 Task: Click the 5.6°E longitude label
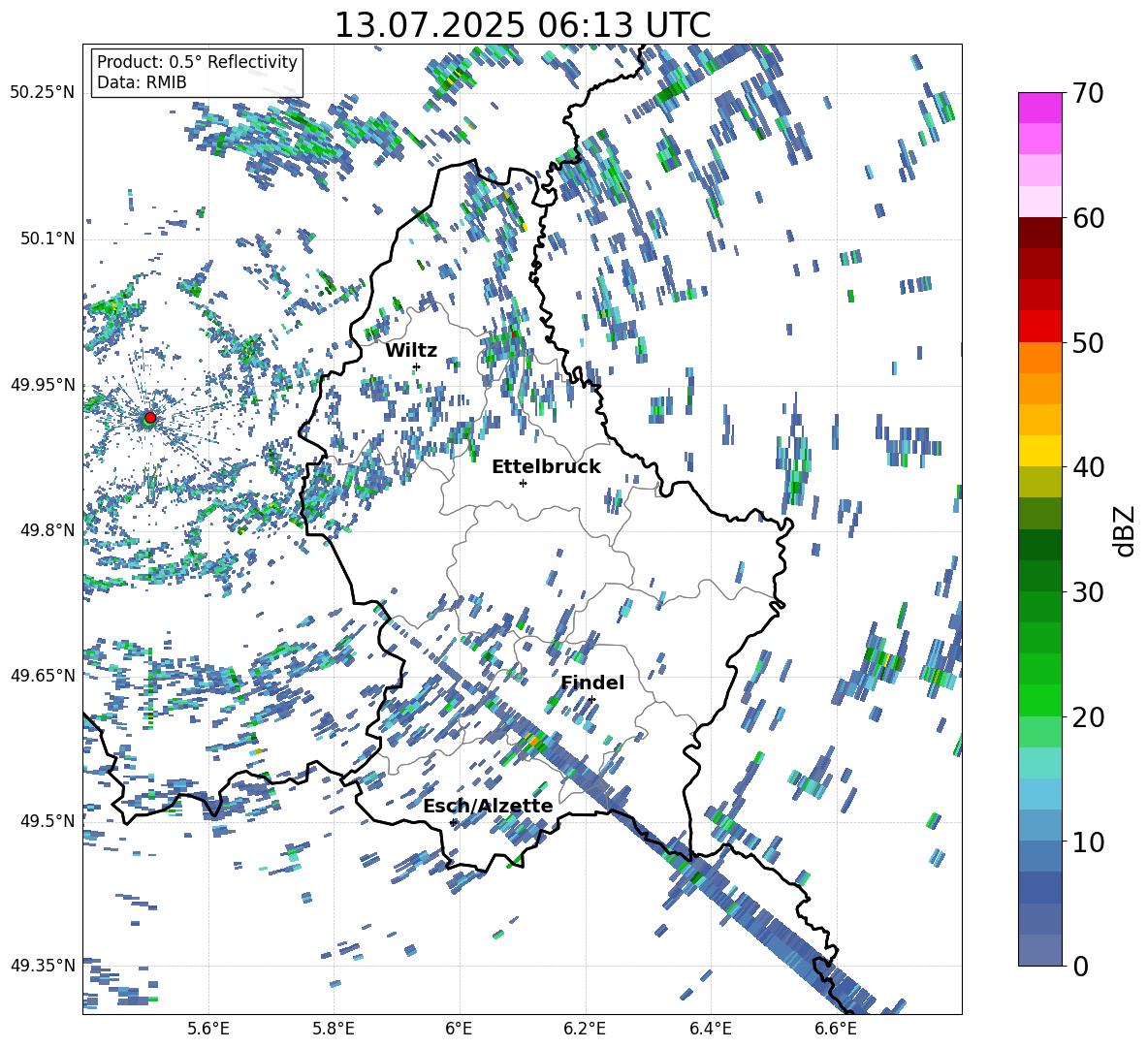(208, 1029)
